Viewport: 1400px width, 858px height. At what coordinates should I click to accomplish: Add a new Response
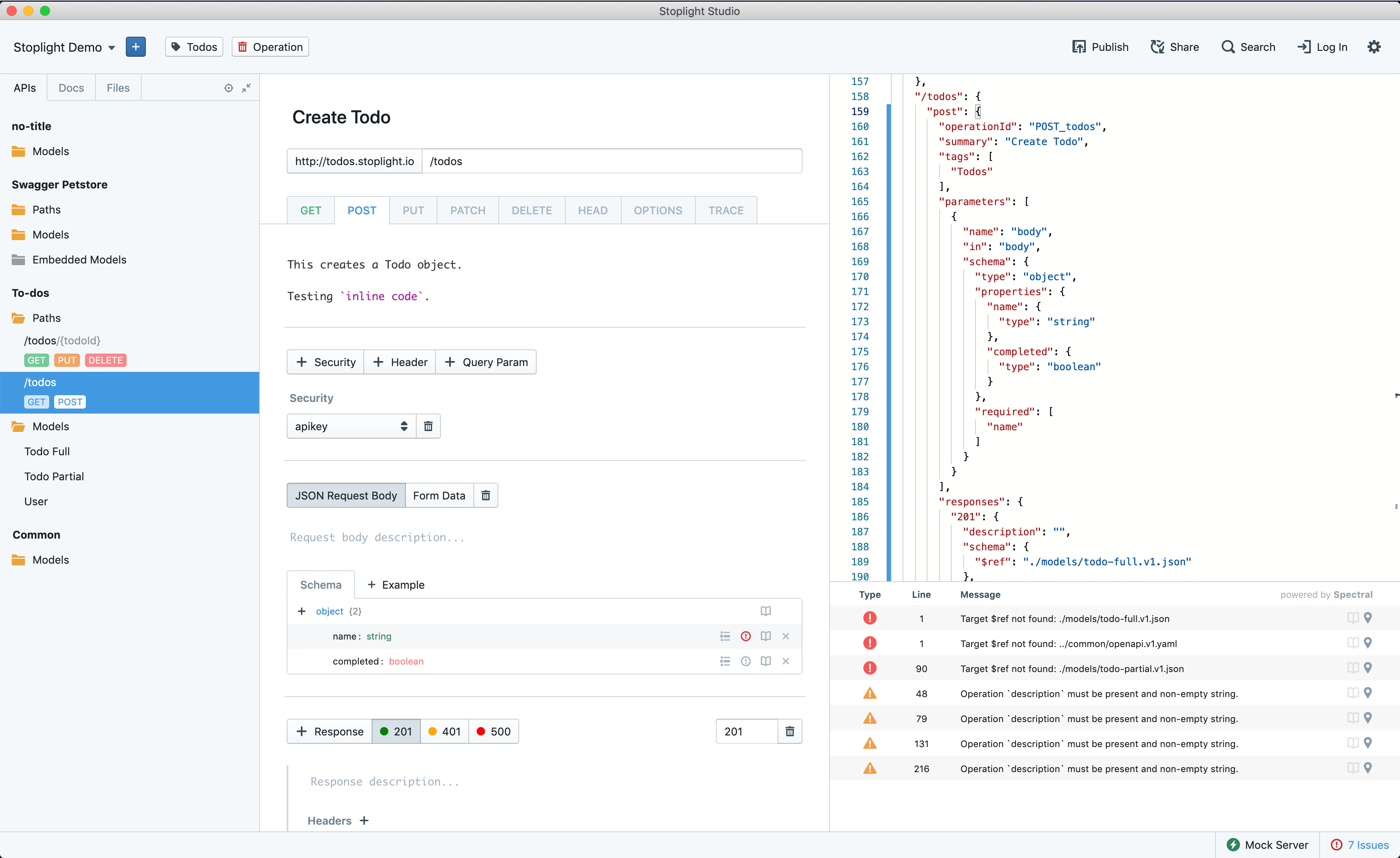[x=330, y=731]
